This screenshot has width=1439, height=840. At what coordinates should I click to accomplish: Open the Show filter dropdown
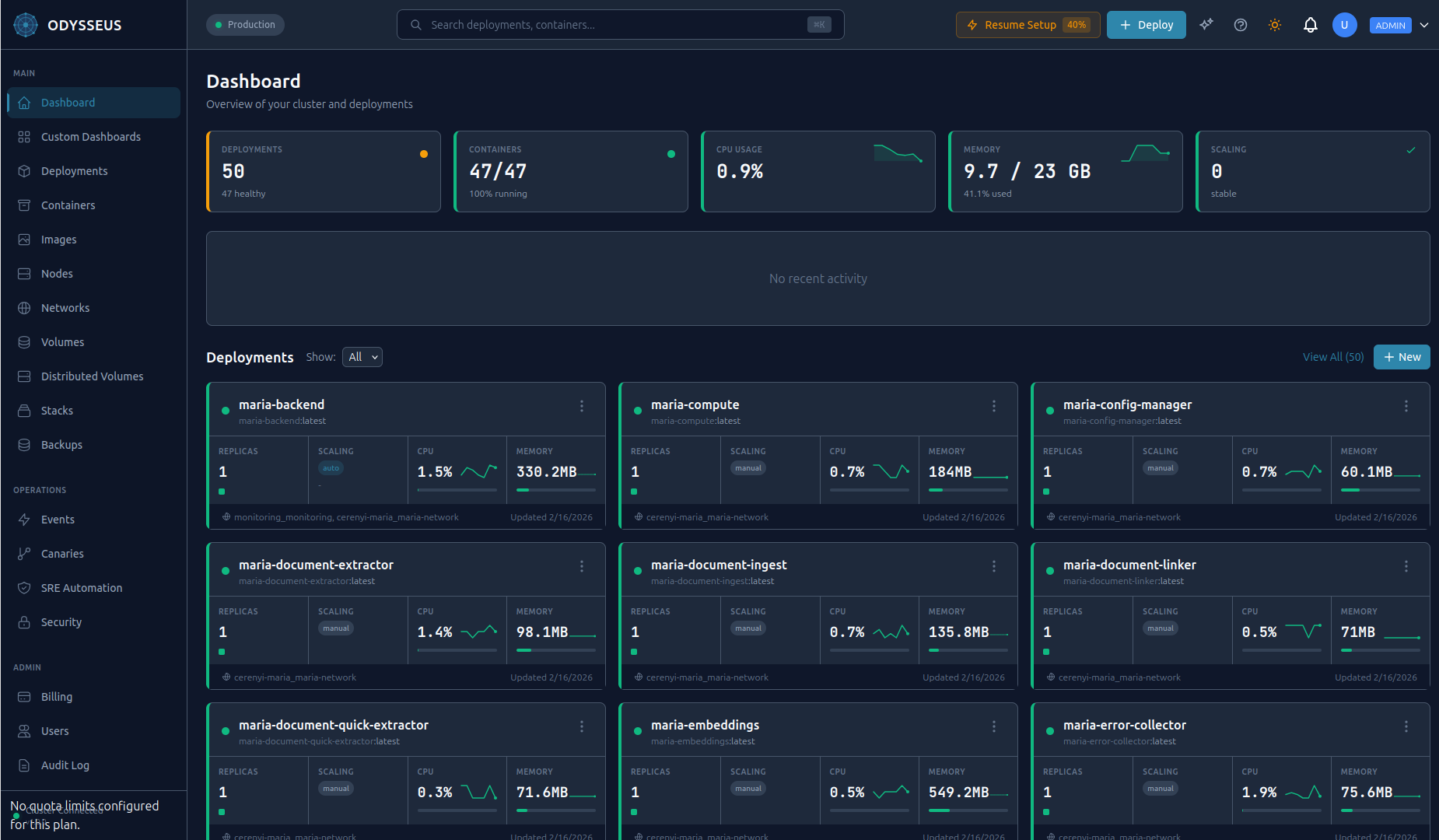coord(362,356)
